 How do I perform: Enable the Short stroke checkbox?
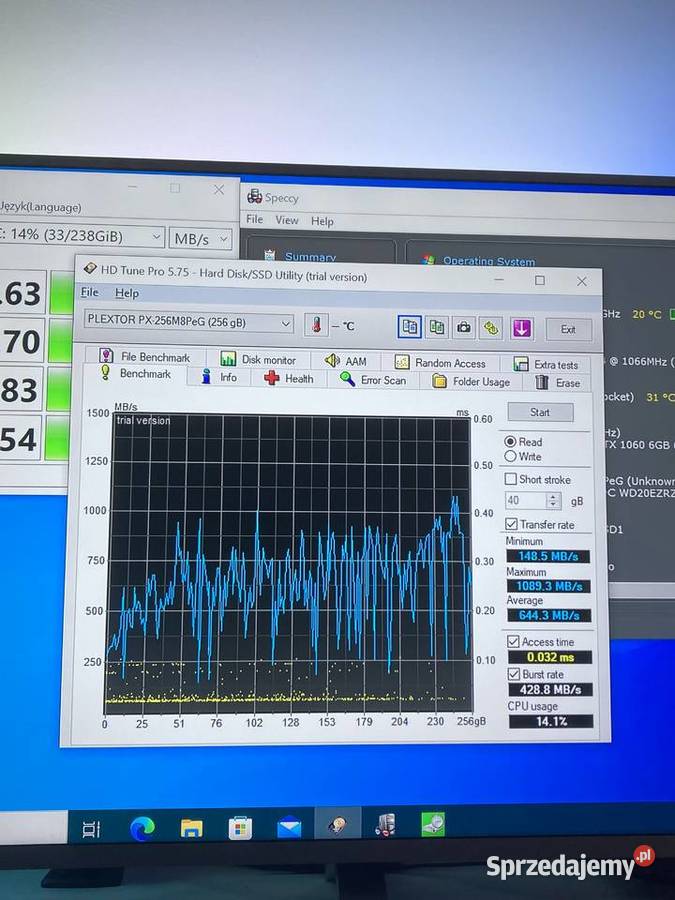(x=512, y=479)
